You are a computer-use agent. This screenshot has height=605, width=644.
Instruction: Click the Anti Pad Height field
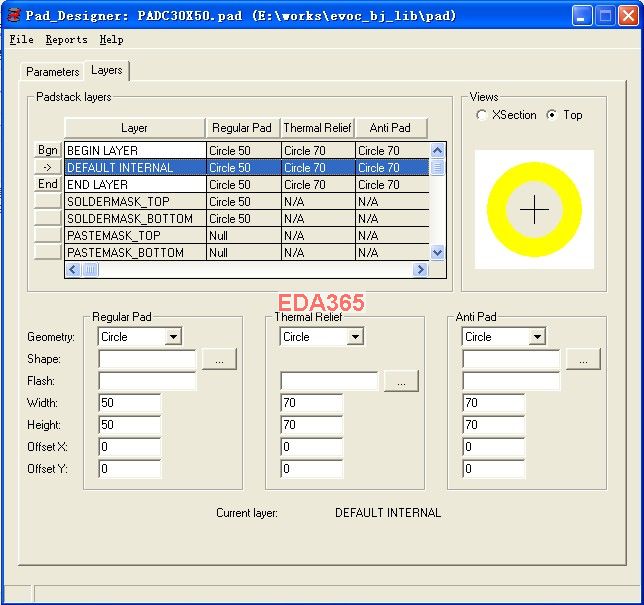point(494,425)
